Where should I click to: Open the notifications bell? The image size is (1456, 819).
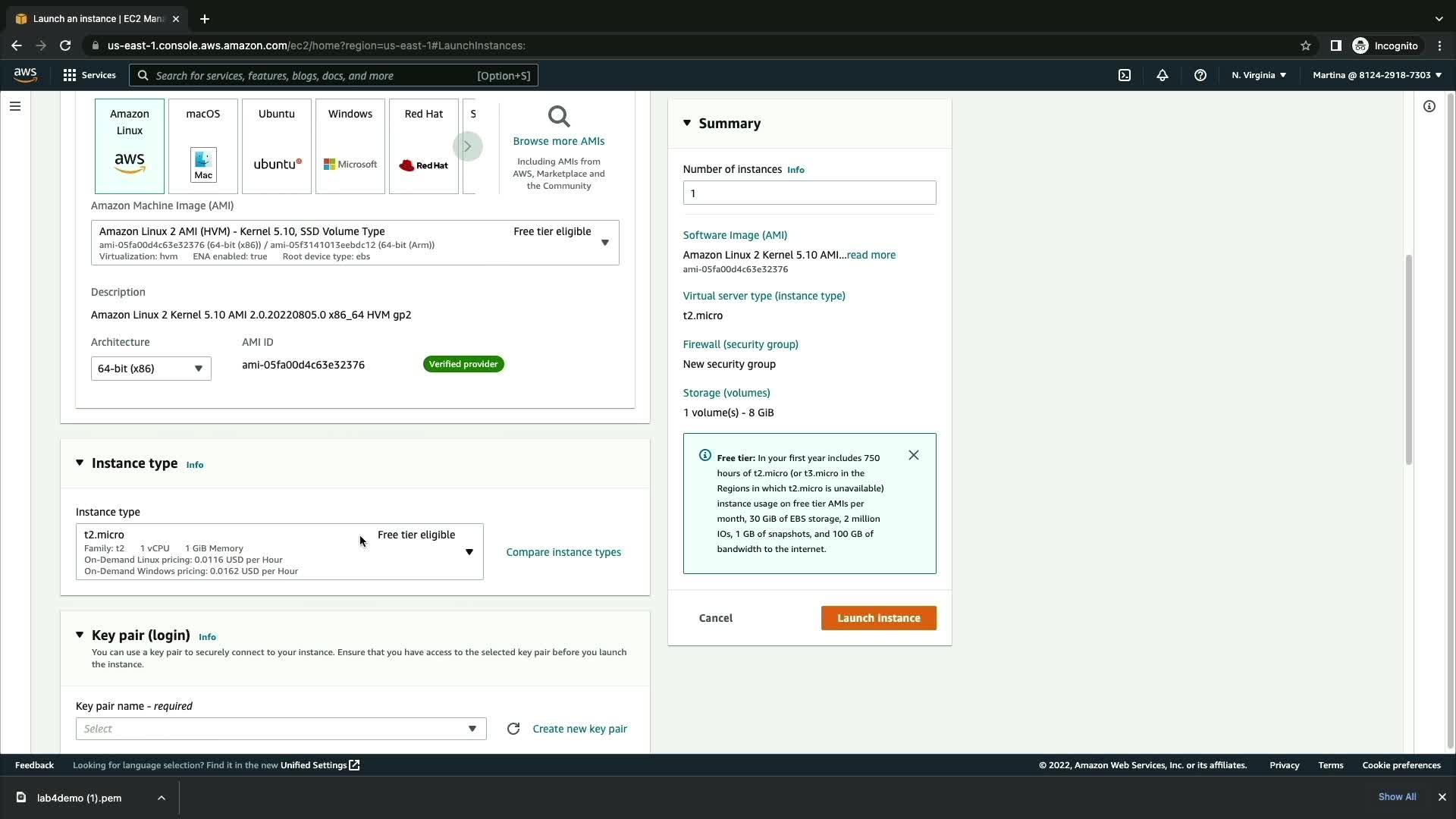tap(1162, 75)
